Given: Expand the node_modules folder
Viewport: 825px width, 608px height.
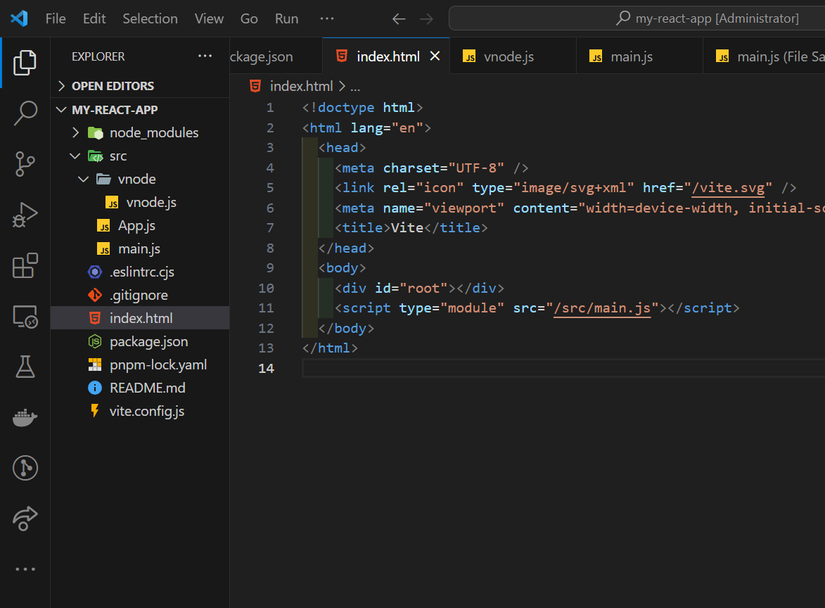Looking at the screenshot, I should coord(153,132).
